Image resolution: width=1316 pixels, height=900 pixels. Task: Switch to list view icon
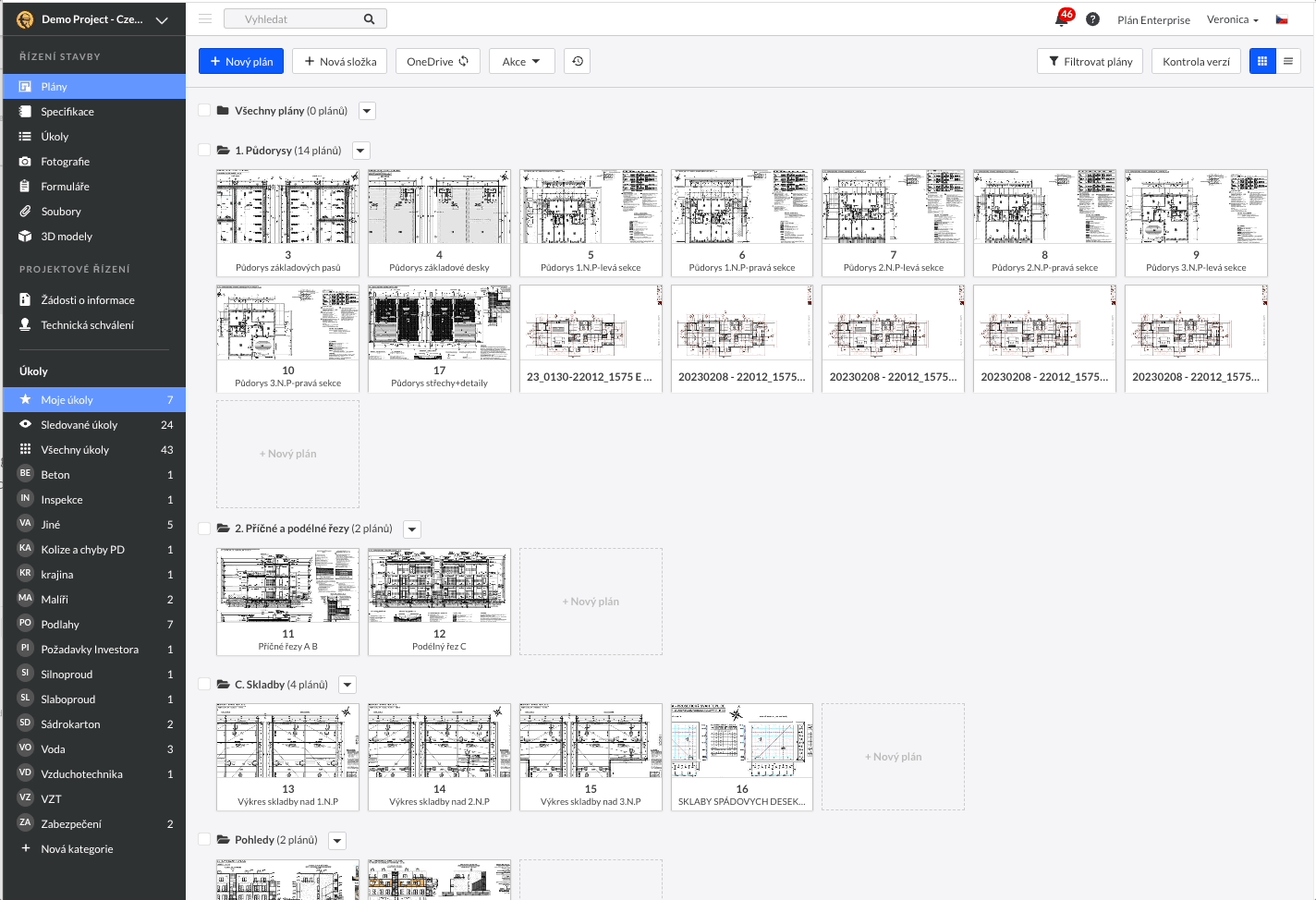pos(1287,61)
